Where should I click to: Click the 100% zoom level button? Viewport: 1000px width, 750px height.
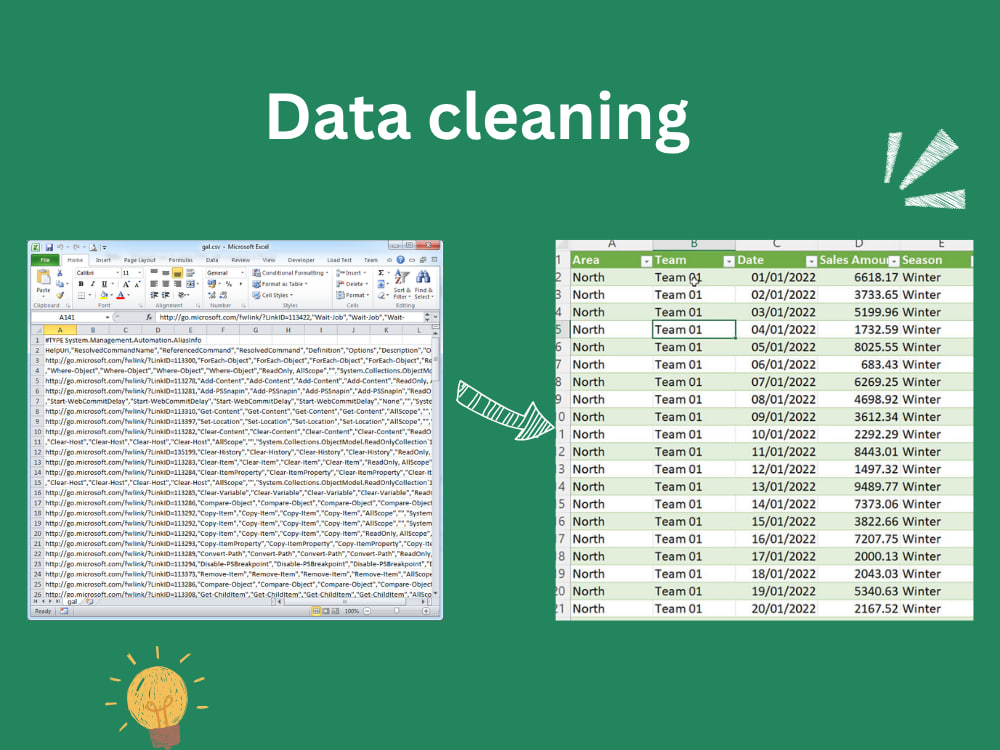tap(352, 611)
